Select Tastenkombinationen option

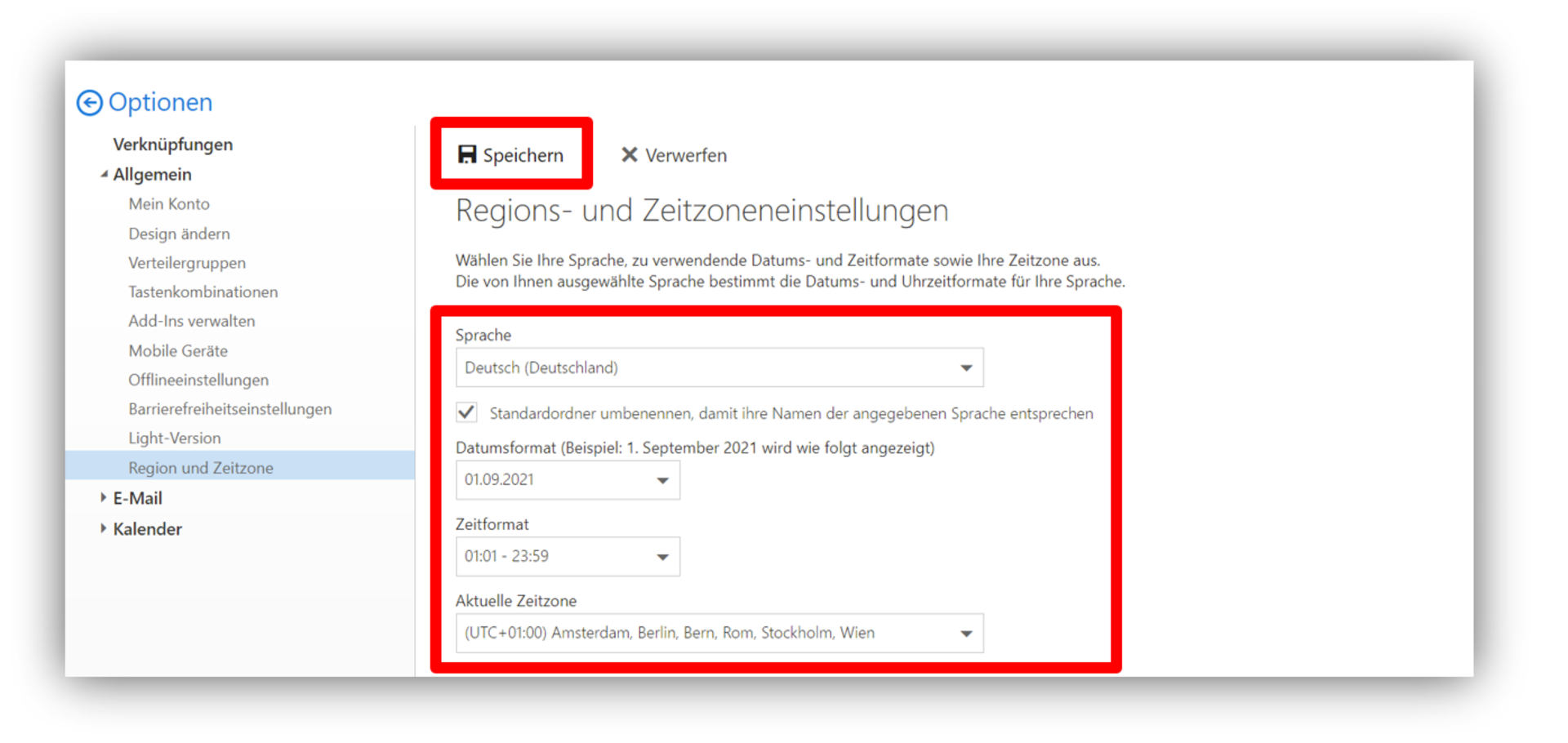203,292
